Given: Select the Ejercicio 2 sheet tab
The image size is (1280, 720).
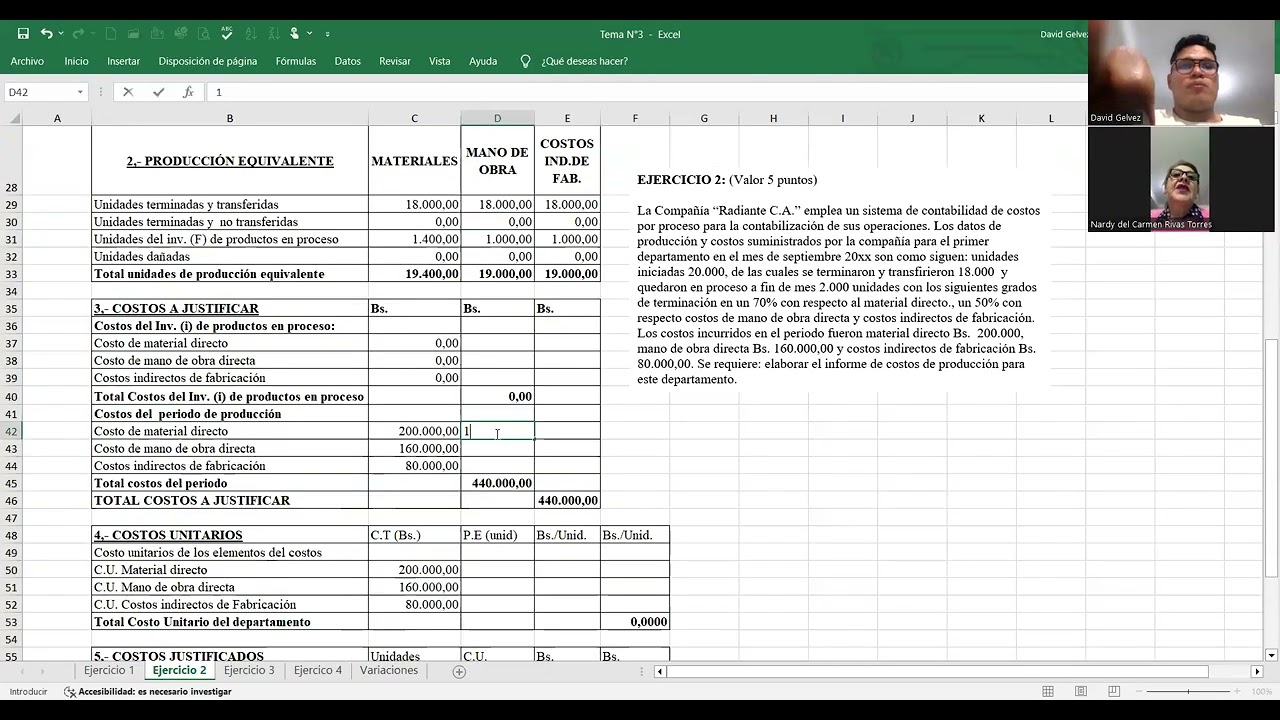Looking at the screenshot, I should click(x=179, y=670).
